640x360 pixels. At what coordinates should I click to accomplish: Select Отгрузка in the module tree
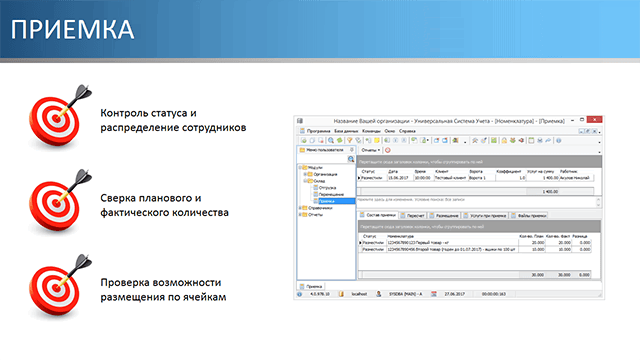click(327, 188)
